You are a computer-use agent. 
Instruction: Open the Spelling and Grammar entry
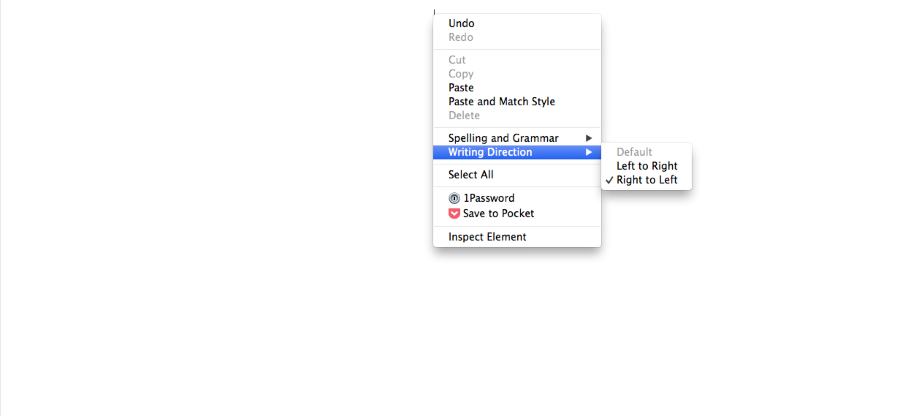(x=503, y=138)
